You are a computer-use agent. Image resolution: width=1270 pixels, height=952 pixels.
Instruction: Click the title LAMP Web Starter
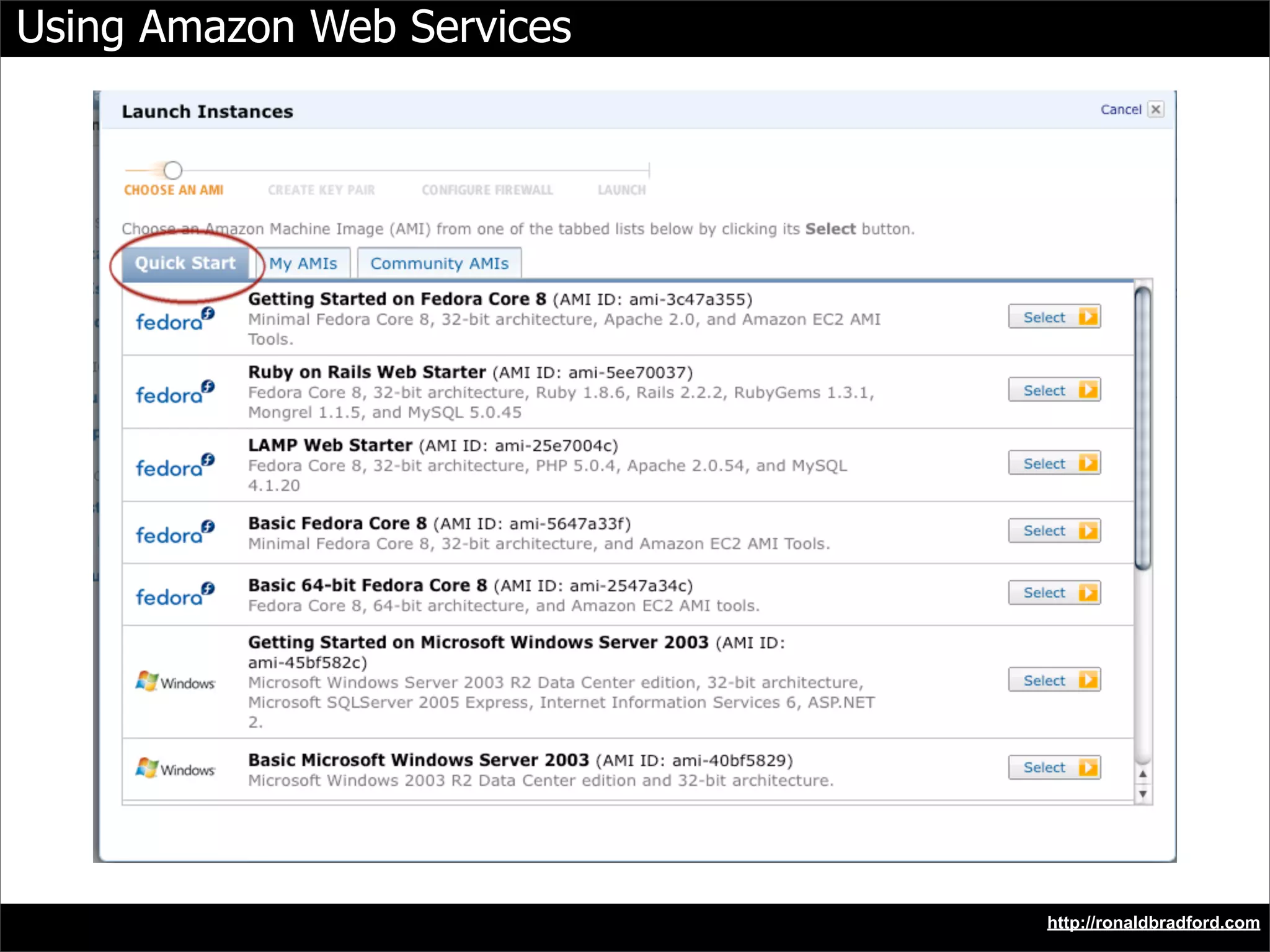coord(330,445)
